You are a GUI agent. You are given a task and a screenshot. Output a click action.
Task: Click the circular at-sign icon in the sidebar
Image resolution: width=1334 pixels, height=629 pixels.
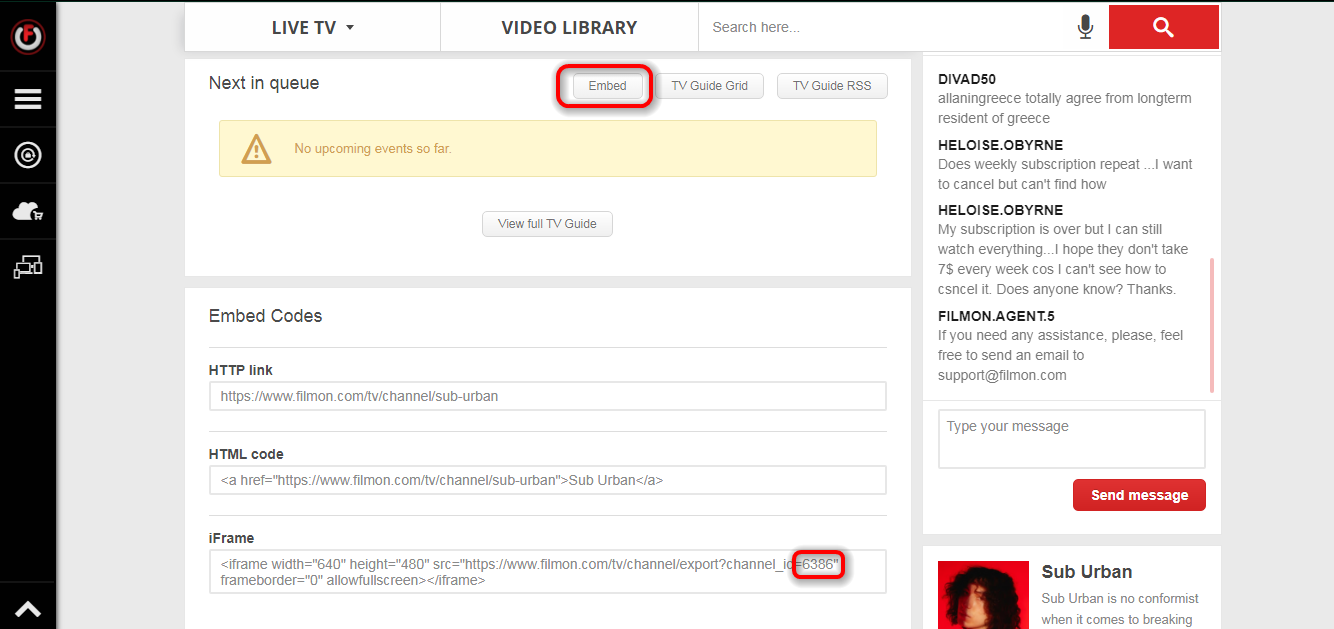coord(27,155)
